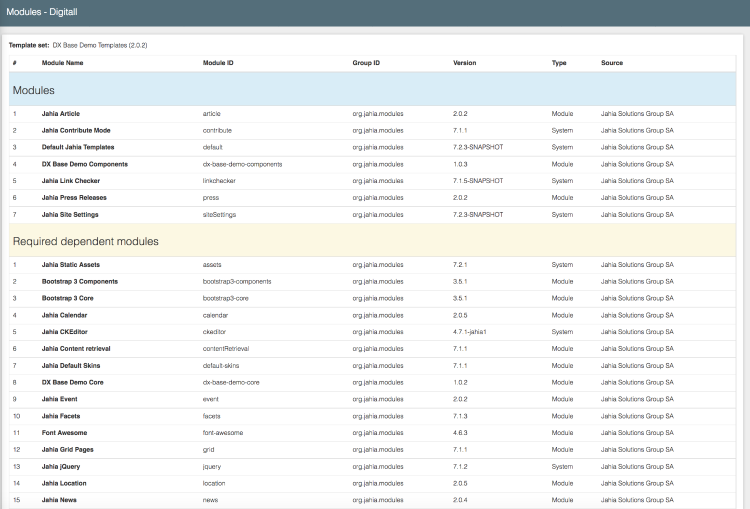Select the Jahia Location module name
The height and width of the screenshot is (509, 750).
point(64,483)
